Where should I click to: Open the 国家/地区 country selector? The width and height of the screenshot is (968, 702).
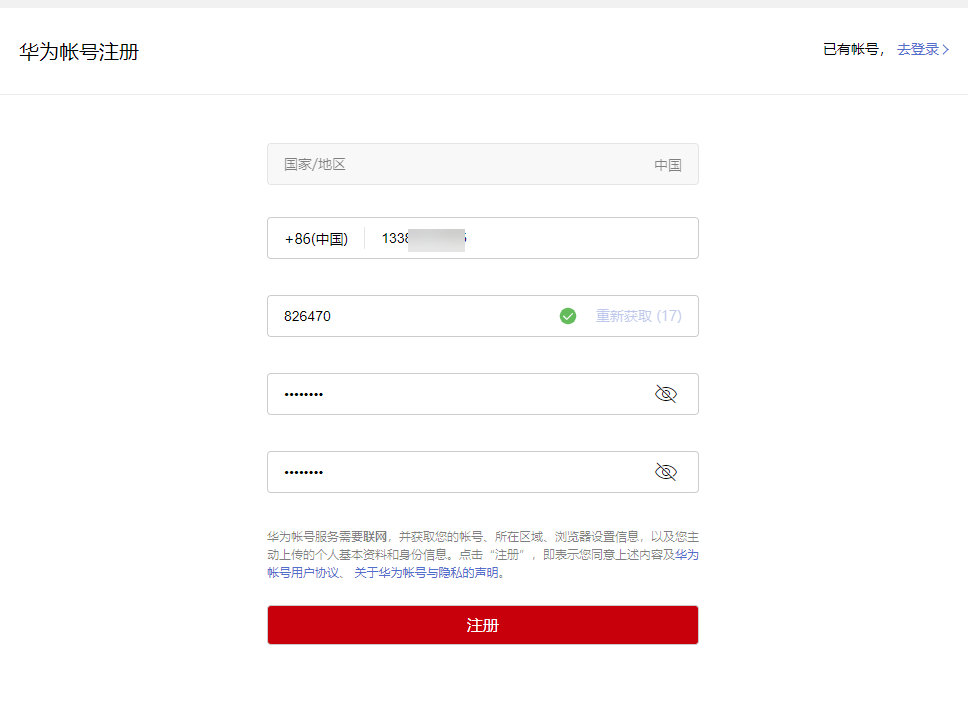(x=483, y=164)
